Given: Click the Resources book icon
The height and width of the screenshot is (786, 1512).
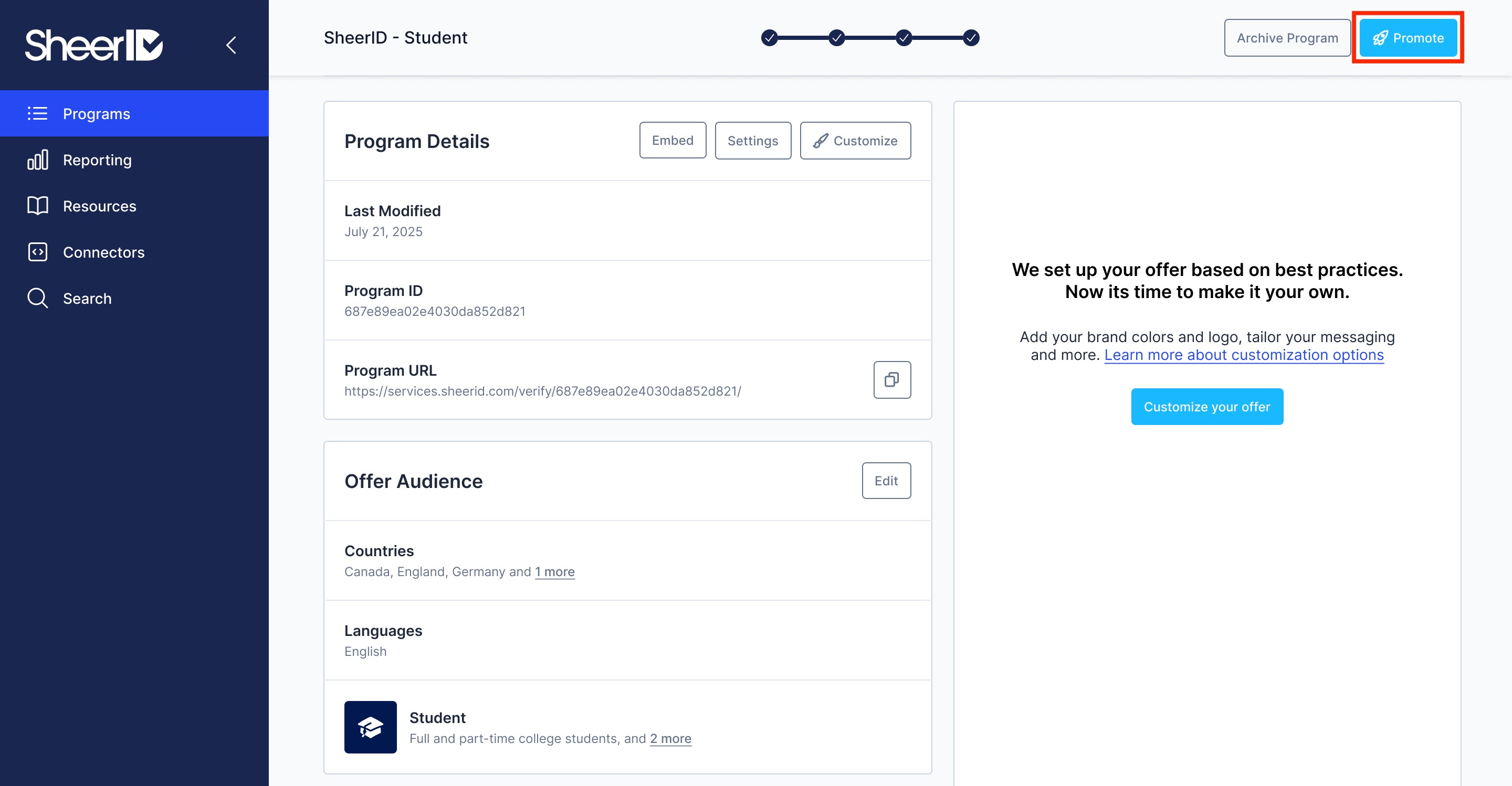Looking at the screenshot, I should [38, 206].
